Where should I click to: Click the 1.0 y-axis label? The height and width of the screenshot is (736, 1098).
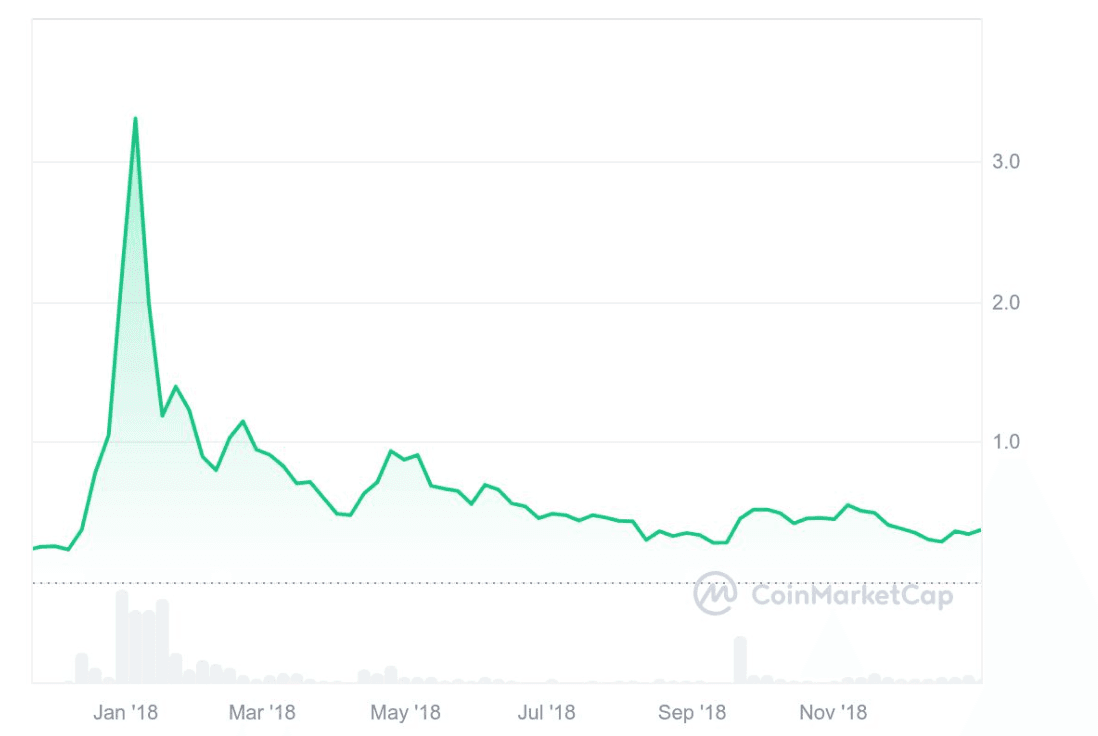[x=1005, y=442]
